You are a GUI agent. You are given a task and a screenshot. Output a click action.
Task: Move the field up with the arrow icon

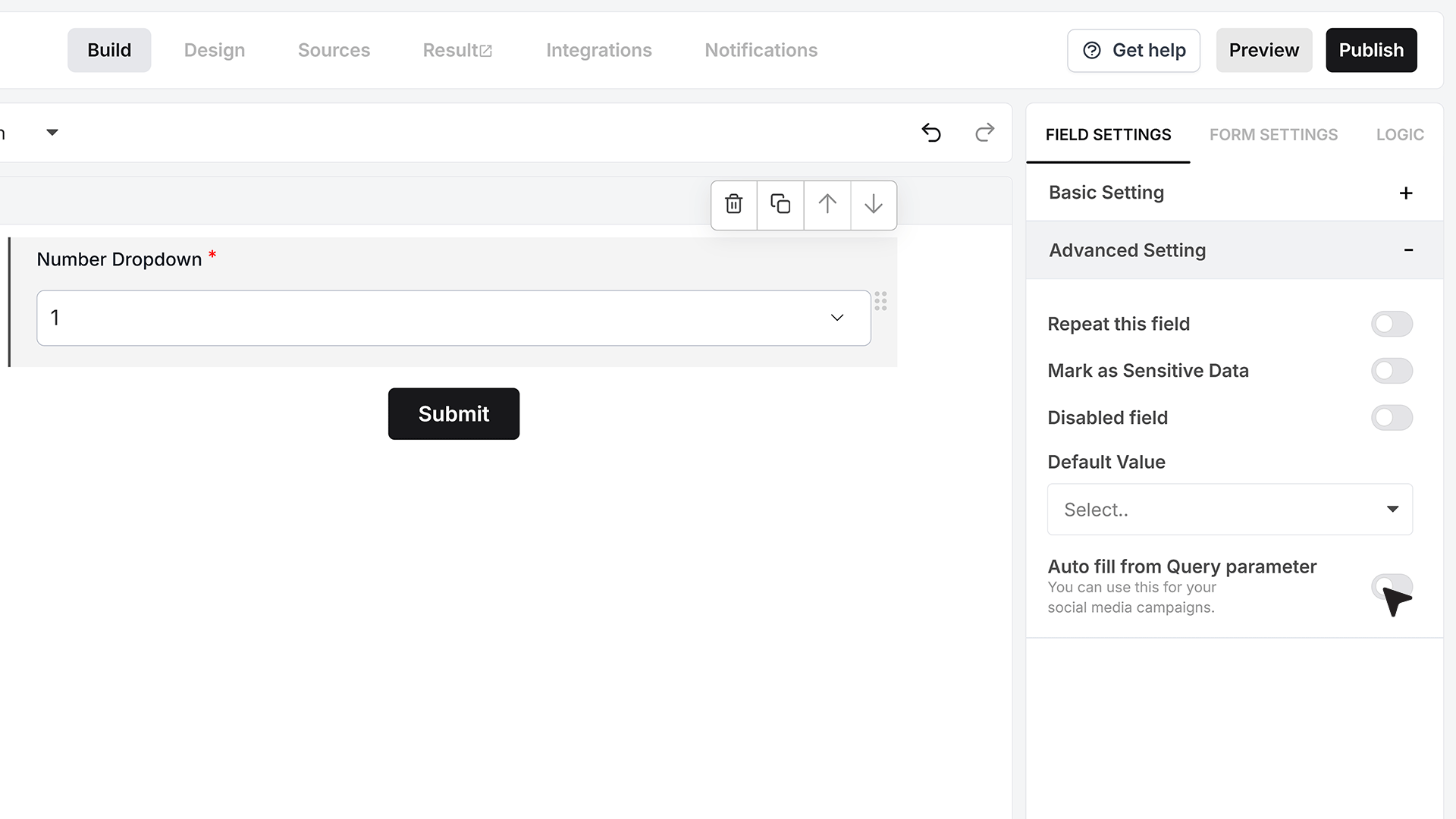coord(827,204)
